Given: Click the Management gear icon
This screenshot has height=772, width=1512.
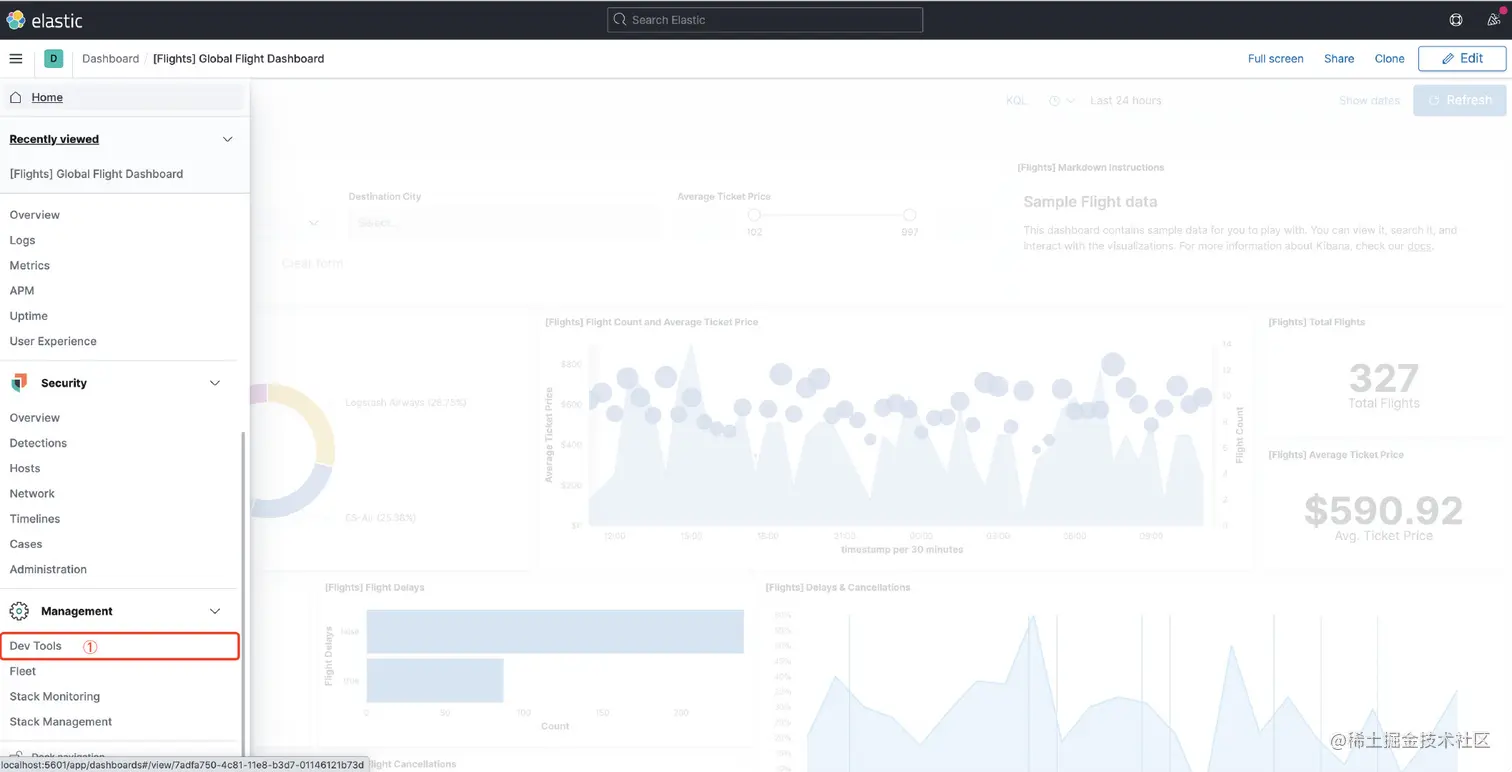Looking at the screenshot, I should (x=18, y=611).
